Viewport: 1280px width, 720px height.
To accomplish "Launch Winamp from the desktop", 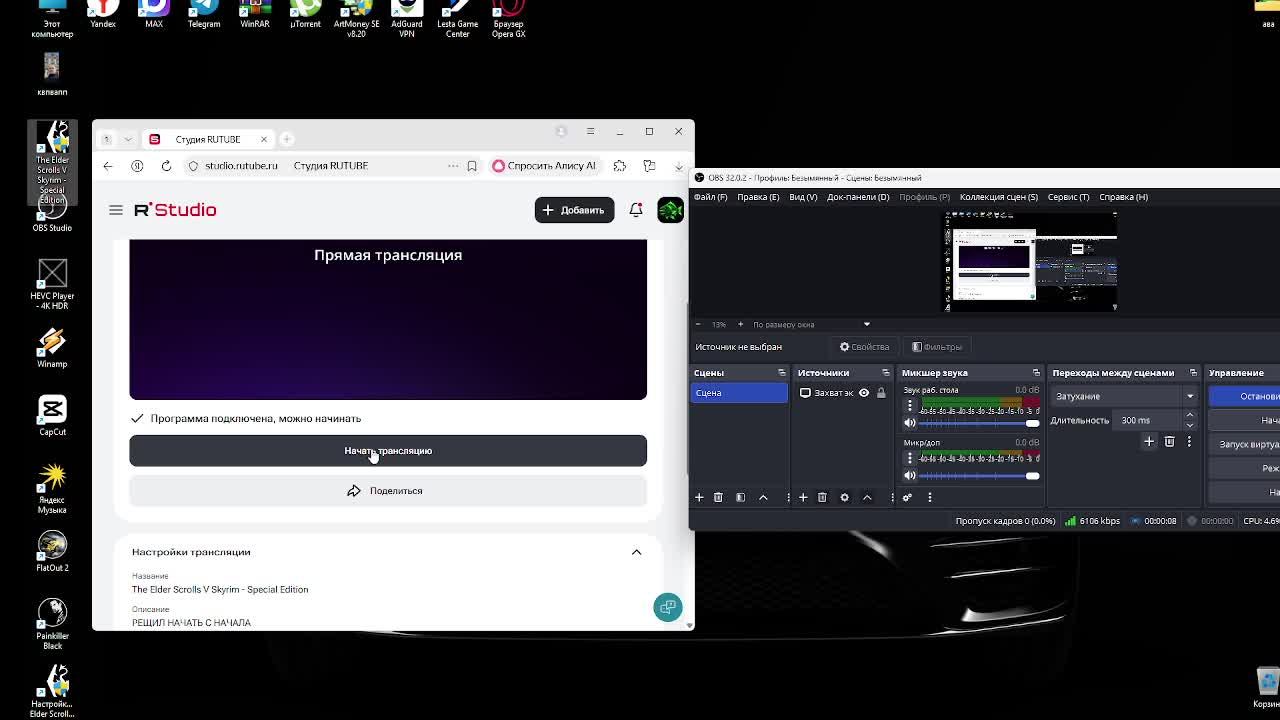I will (x=52, y=348).
